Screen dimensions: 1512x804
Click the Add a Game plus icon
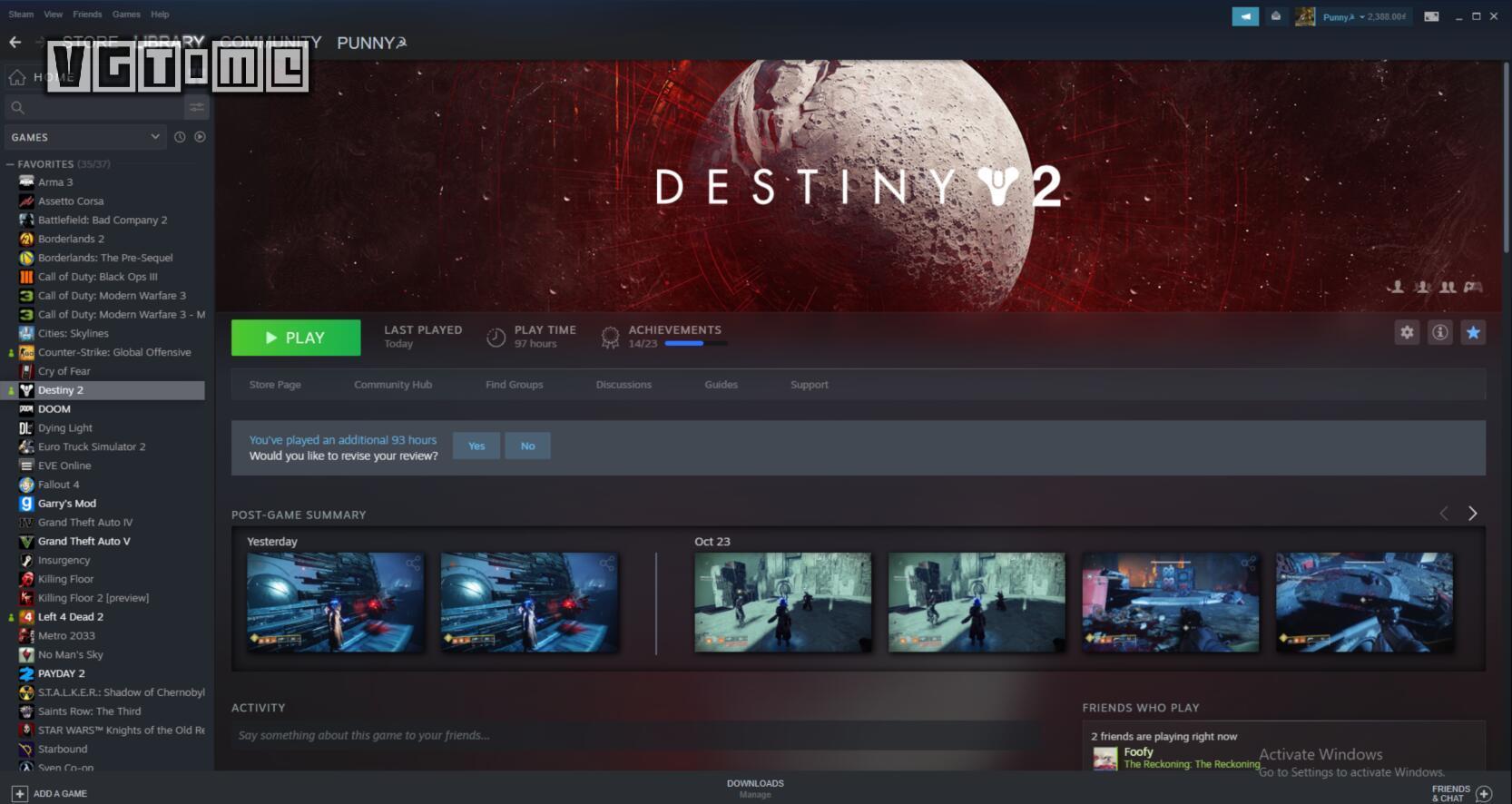click(x=19, y=793)
